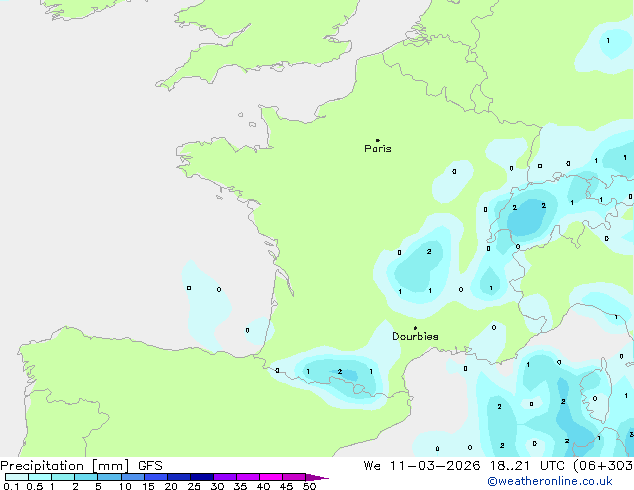634x490 pixels.
Task: Open the weatheronline.co.uk copyright link
Action: click(x=549, y=481)
